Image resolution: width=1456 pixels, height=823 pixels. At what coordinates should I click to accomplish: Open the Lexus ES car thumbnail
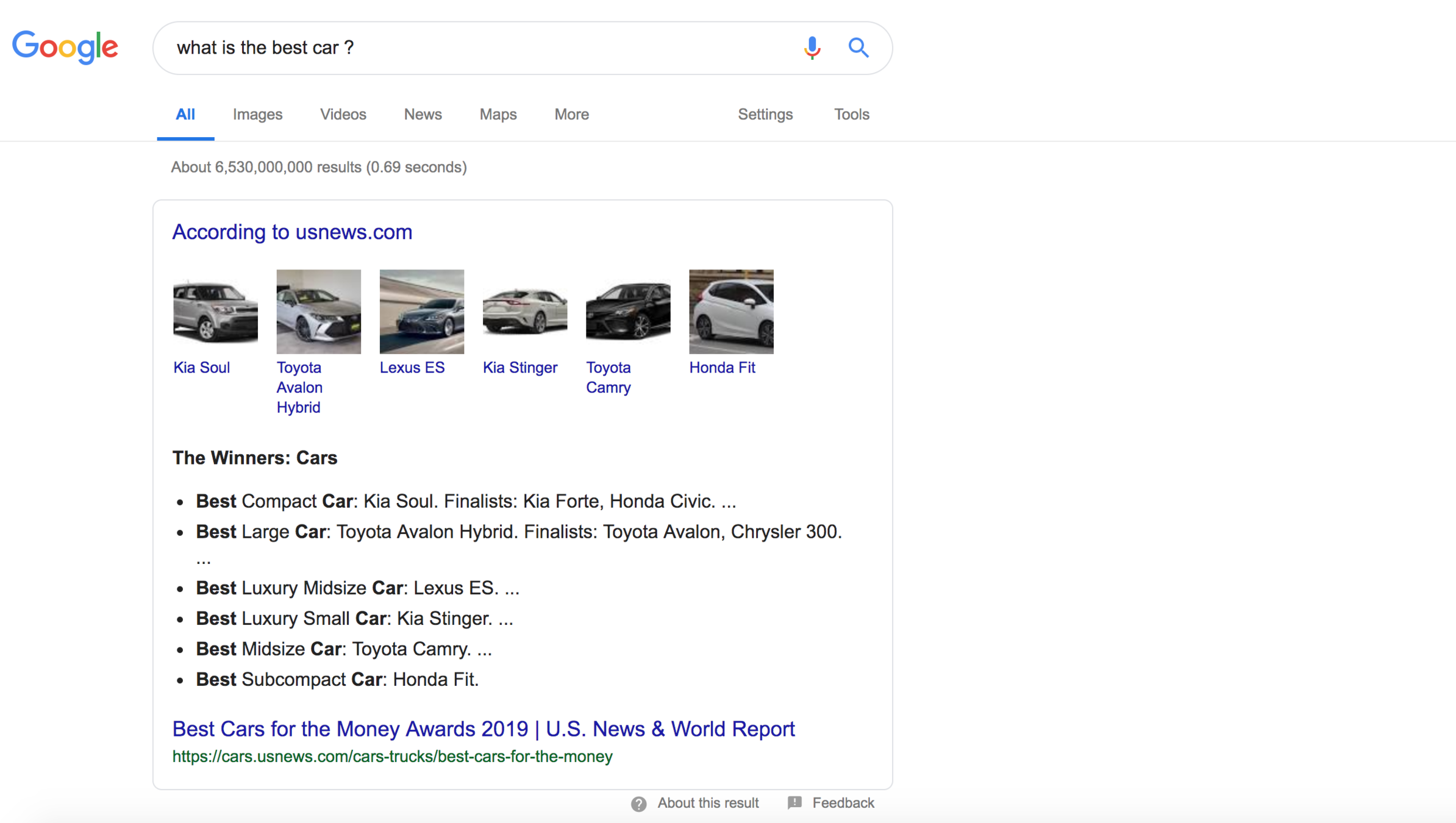421,312
